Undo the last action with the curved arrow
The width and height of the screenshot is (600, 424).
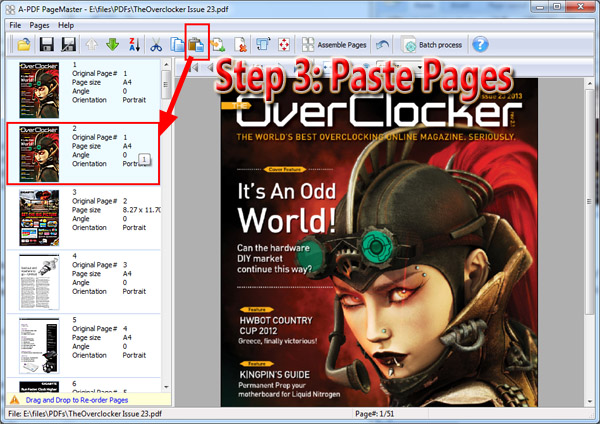pyautogui.click(x=382, y=45)
